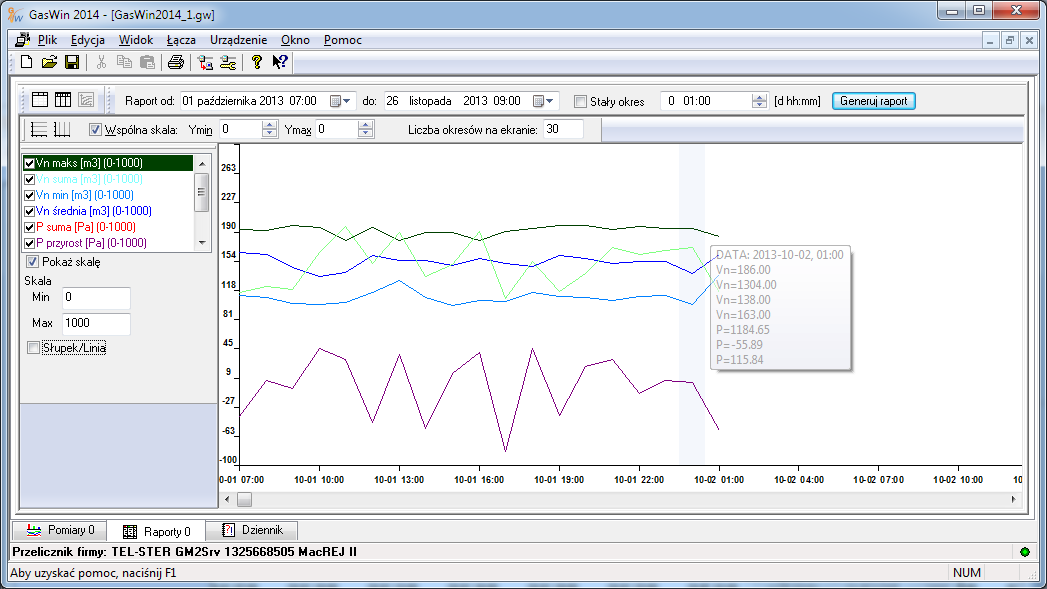Viewport: 1047px width, 589px height.
Task: Toggle Wspólna skala checkbox
Action: (x=95, y=130)
